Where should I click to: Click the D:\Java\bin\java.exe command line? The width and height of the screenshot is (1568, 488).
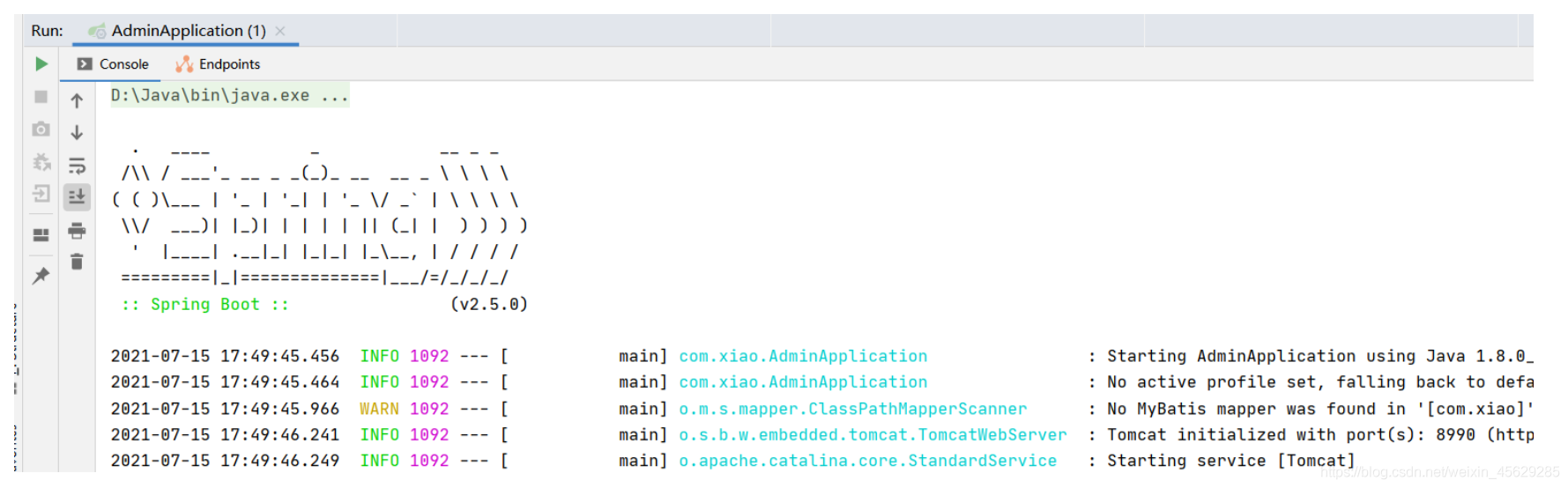(x=229, y=95)
